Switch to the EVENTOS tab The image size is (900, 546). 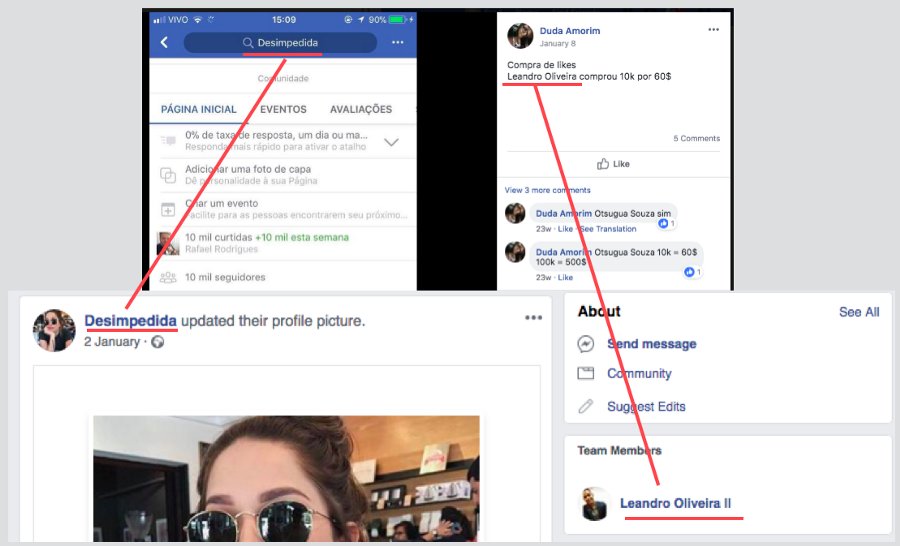[283, 109]
